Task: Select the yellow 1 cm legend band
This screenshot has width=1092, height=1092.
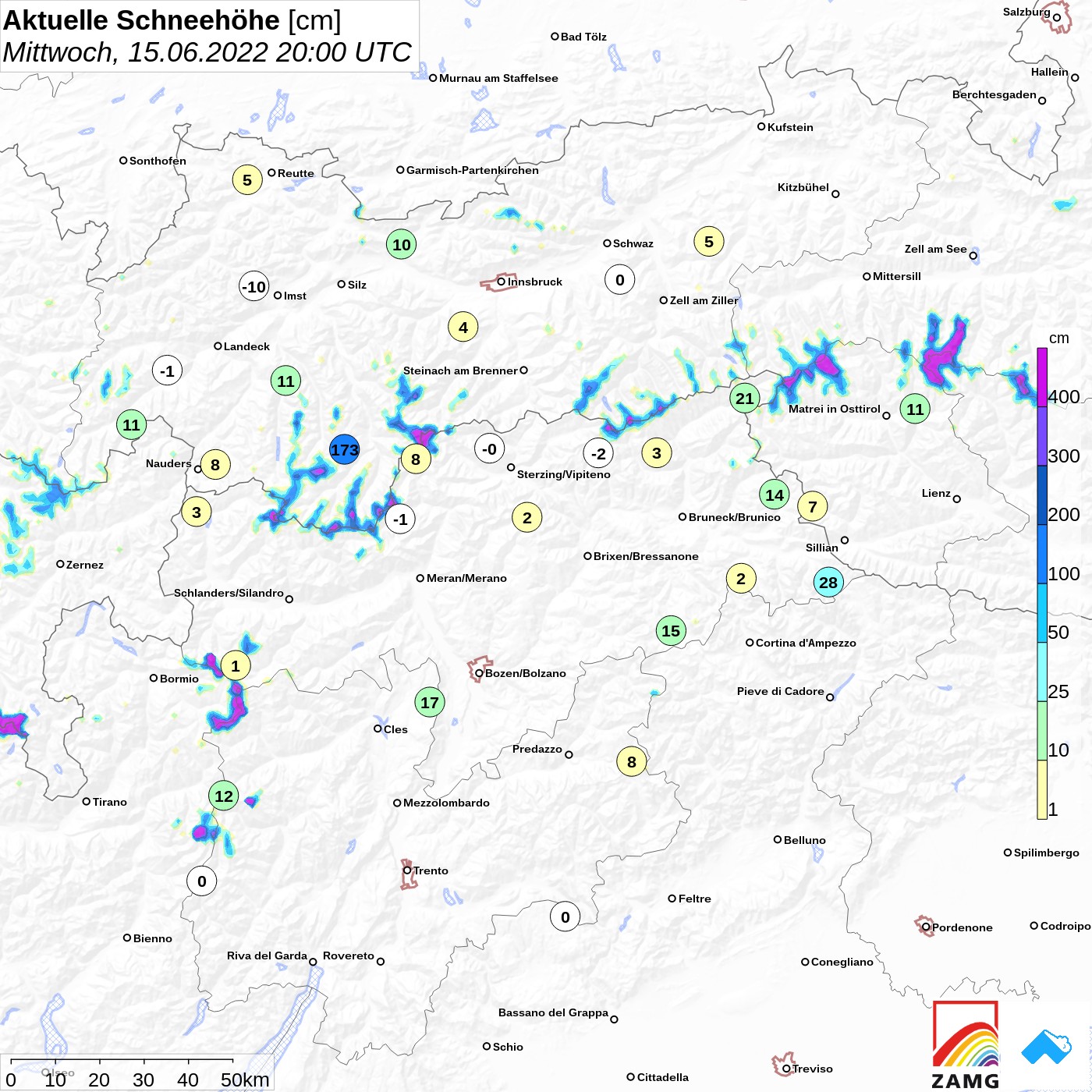Action: (x=1042, y=789)
